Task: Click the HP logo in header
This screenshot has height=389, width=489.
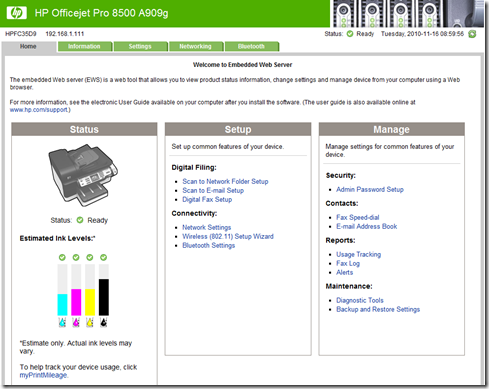Action: (16, 13)
